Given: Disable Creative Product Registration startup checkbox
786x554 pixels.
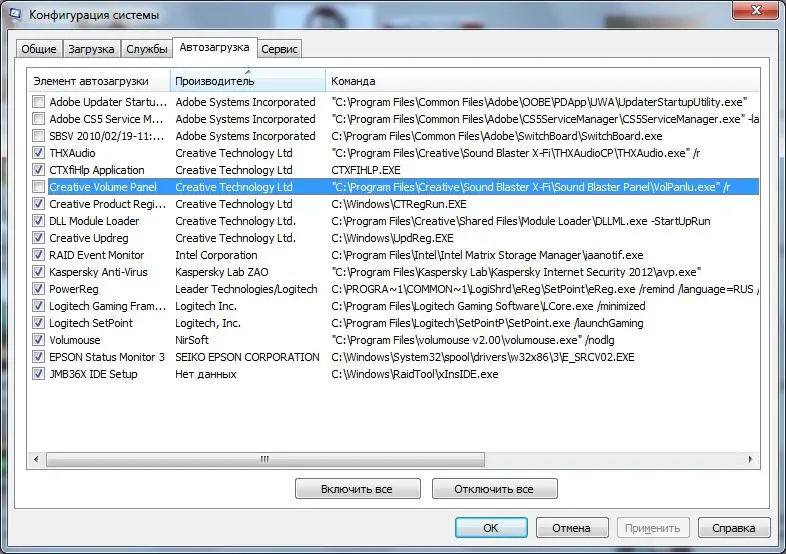Looking at the screenshot, I should [x=39, y=204].
